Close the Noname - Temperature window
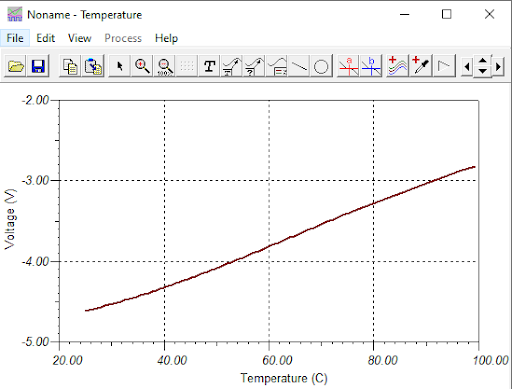The image size is (512, 389). [489, 14]
